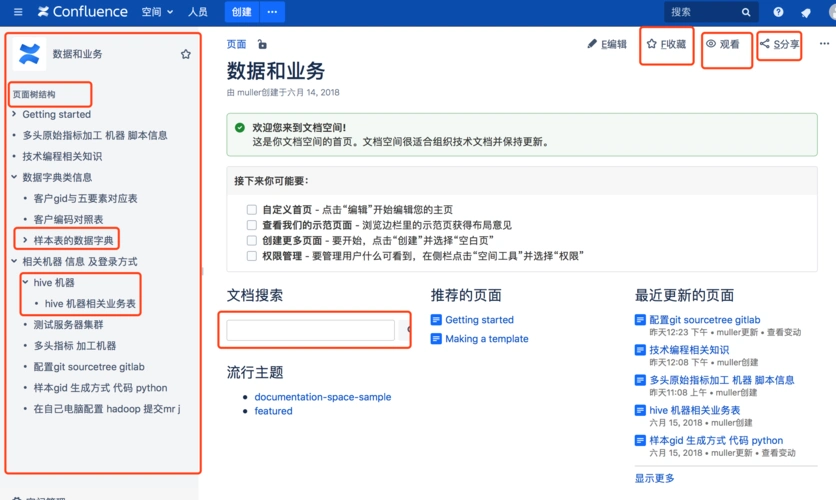This screenshot has height=500, width=836.
Task: Click 查看变动 for 样本gid 生成方式 page
Action: point(778,453)
